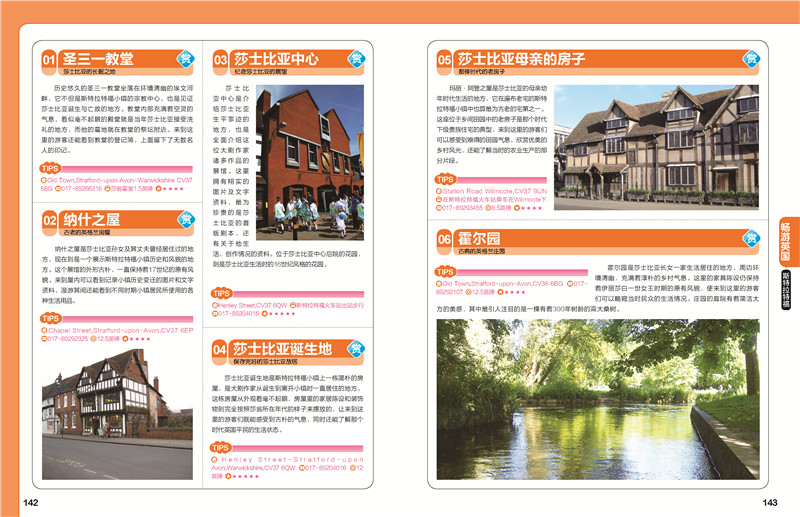
Task: Click the 05 number badge
Action: point(444,60)
